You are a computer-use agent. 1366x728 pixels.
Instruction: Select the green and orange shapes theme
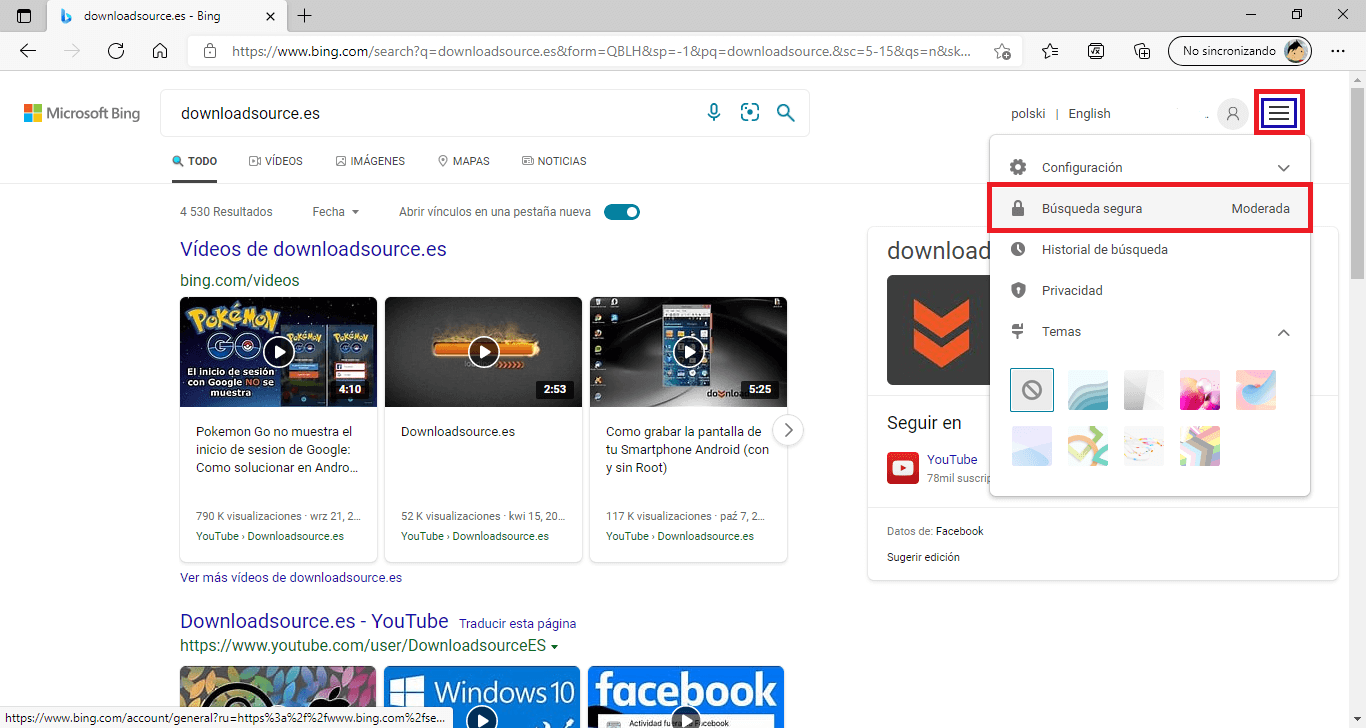[1088, 446]
